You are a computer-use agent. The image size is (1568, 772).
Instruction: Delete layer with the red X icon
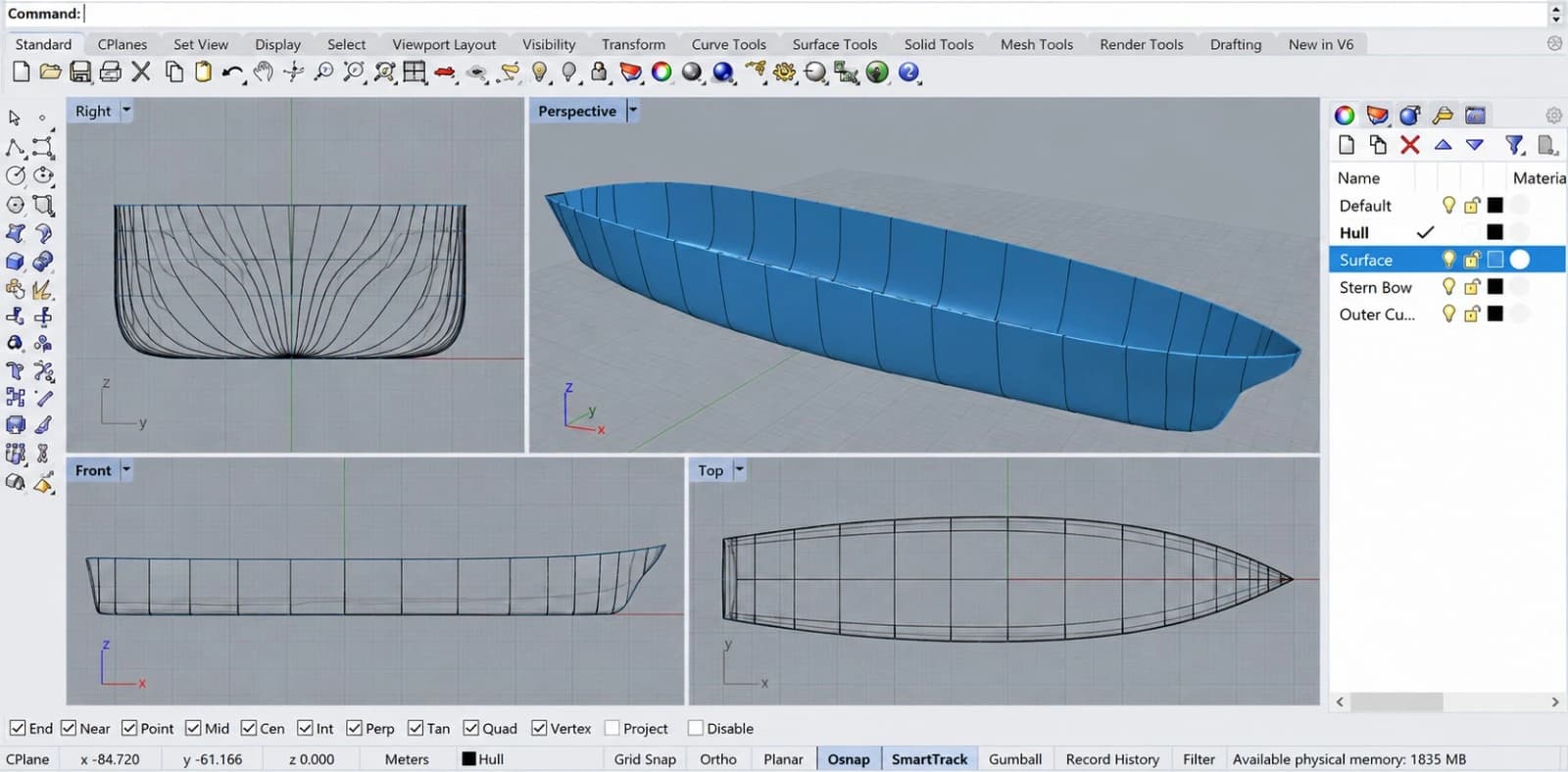[x=1410, y=145]
